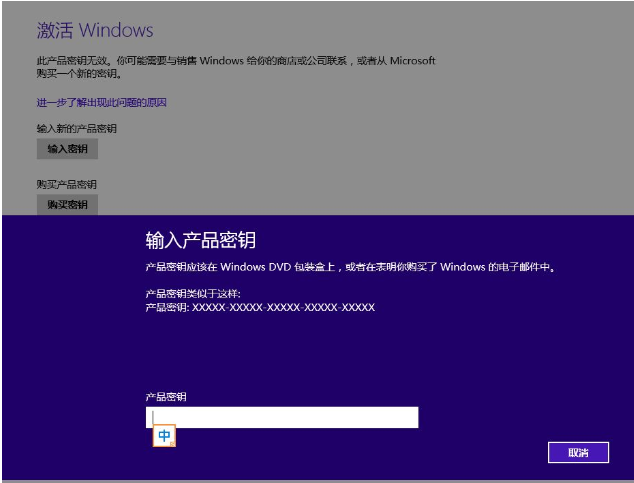Click the 激活 Windows page title
The image size is (634, 483).
[95, 31]
